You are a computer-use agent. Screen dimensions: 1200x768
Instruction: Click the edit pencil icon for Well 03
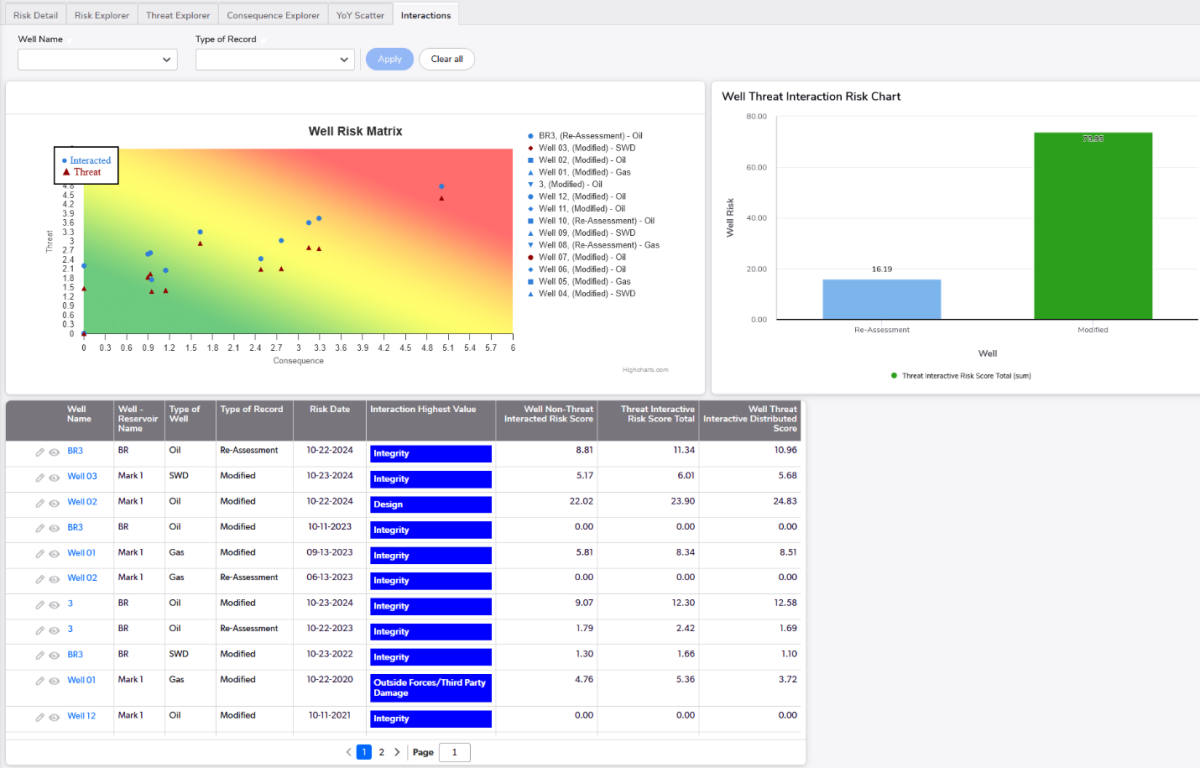(40, 477)
